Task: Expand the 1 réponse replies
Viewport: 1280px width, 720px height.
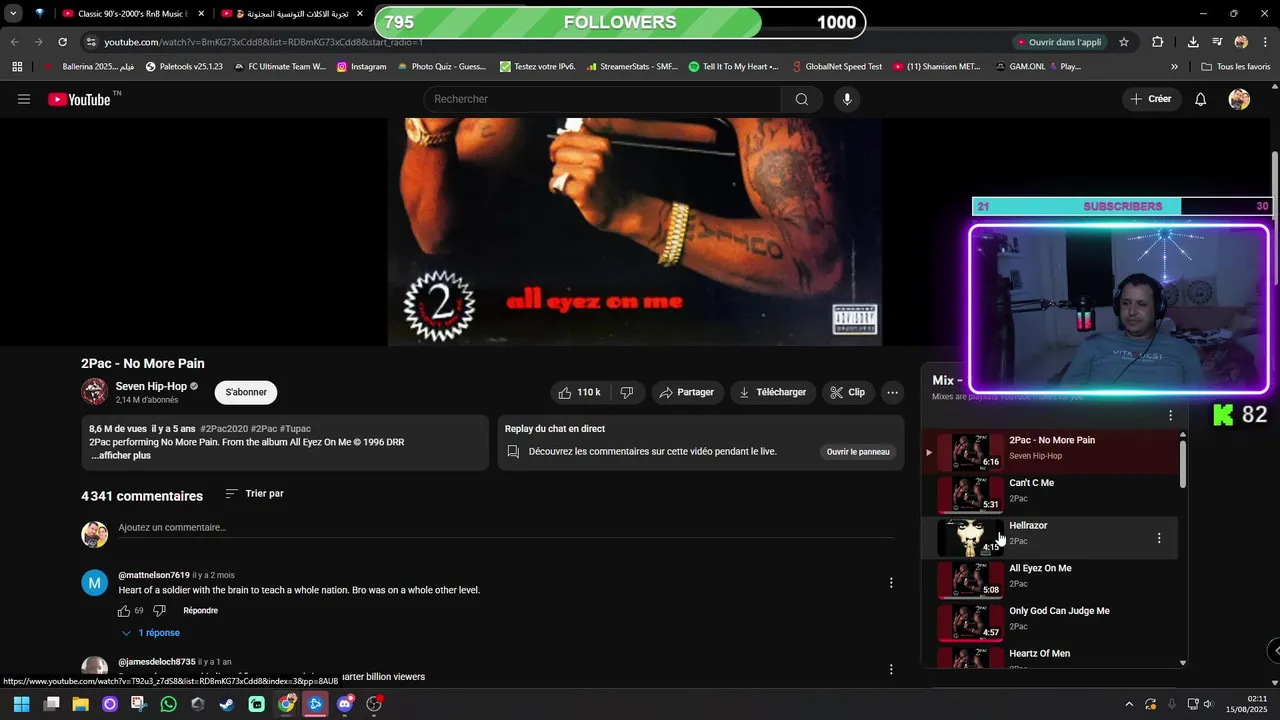Action: click(151, 633)
